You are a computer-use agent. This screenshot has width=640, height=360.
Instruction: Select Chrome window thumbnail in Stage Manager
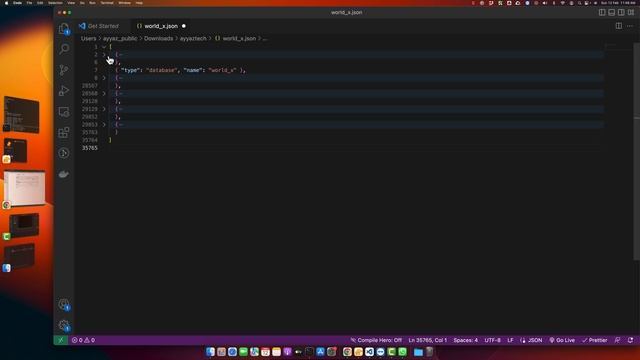(24, 188)
